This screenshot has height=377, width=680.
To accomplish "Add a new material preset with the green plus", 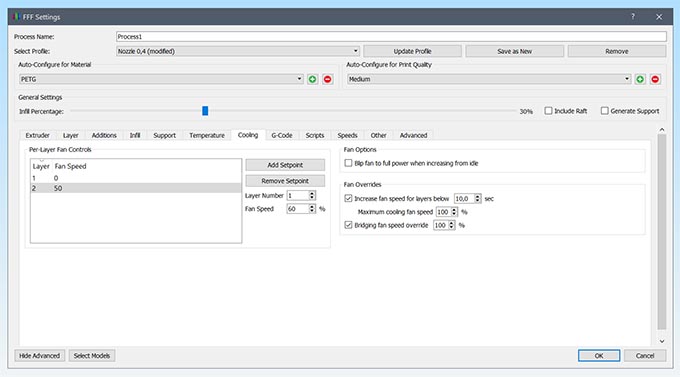I will (x=312, y=79).
